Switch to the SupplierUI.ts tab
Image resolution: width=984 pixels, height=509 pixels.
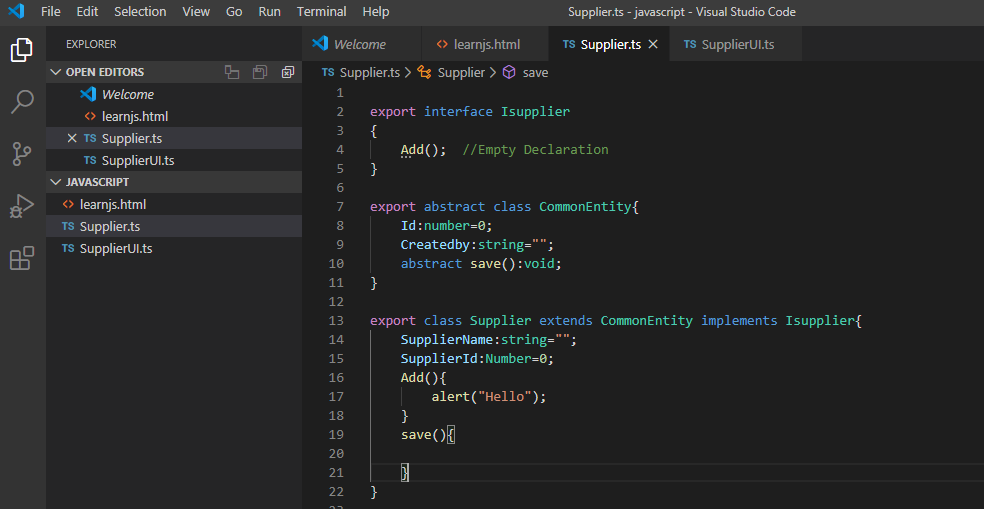(x=735, y=44)
